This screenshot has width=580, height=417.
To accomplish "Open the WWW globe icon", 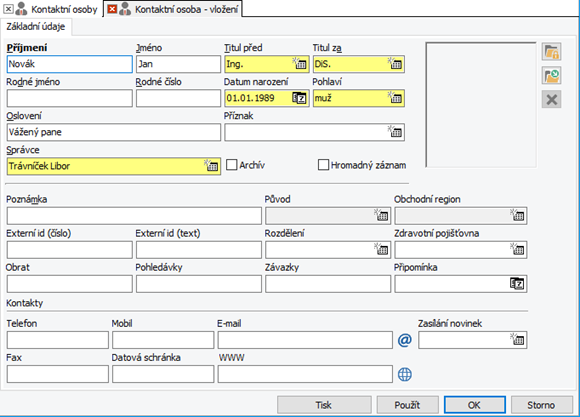I will coord(405,374).
